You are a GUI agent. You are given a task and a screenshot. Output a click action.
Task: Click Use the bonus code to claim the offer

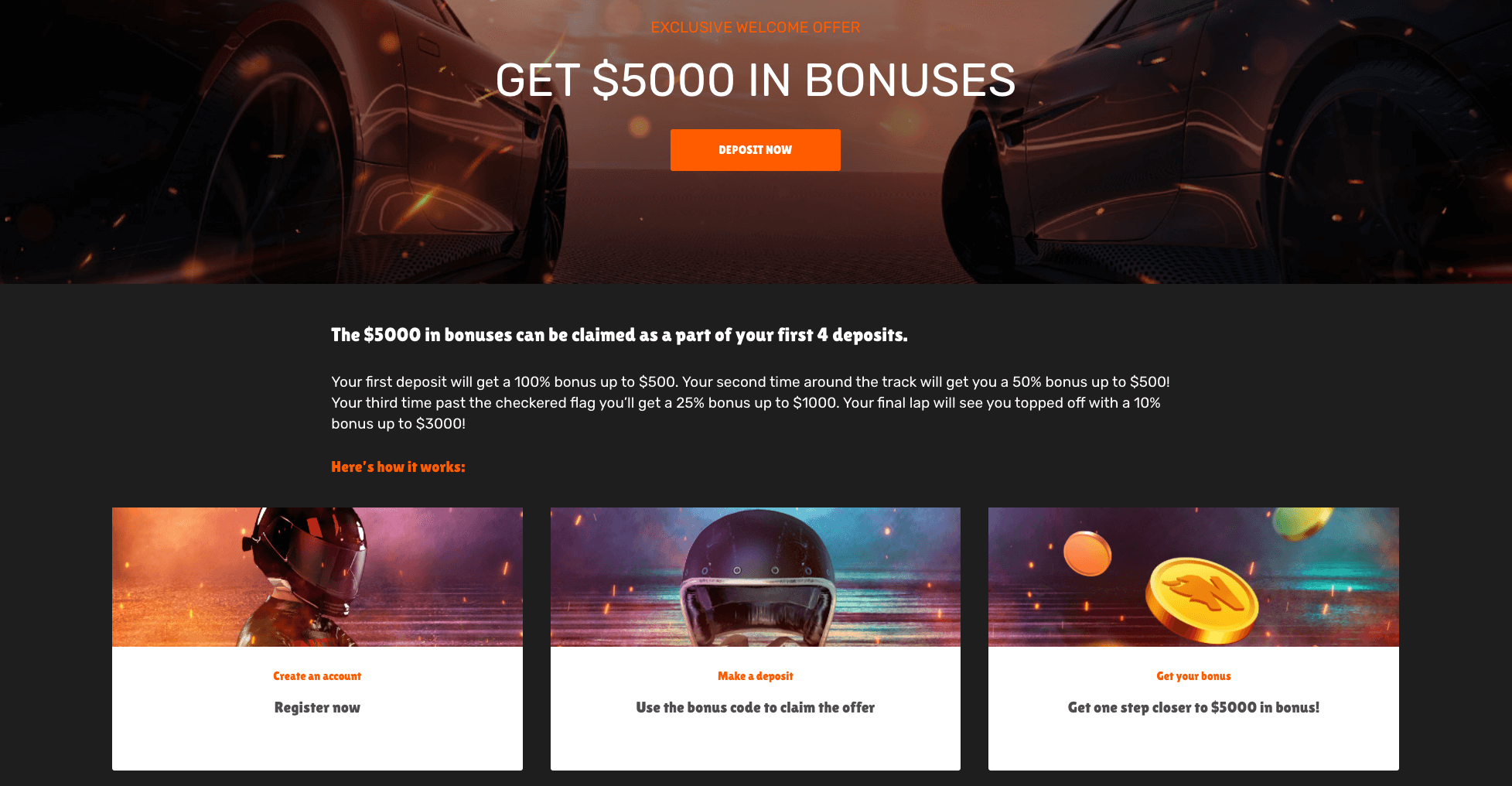click(755, 708)
